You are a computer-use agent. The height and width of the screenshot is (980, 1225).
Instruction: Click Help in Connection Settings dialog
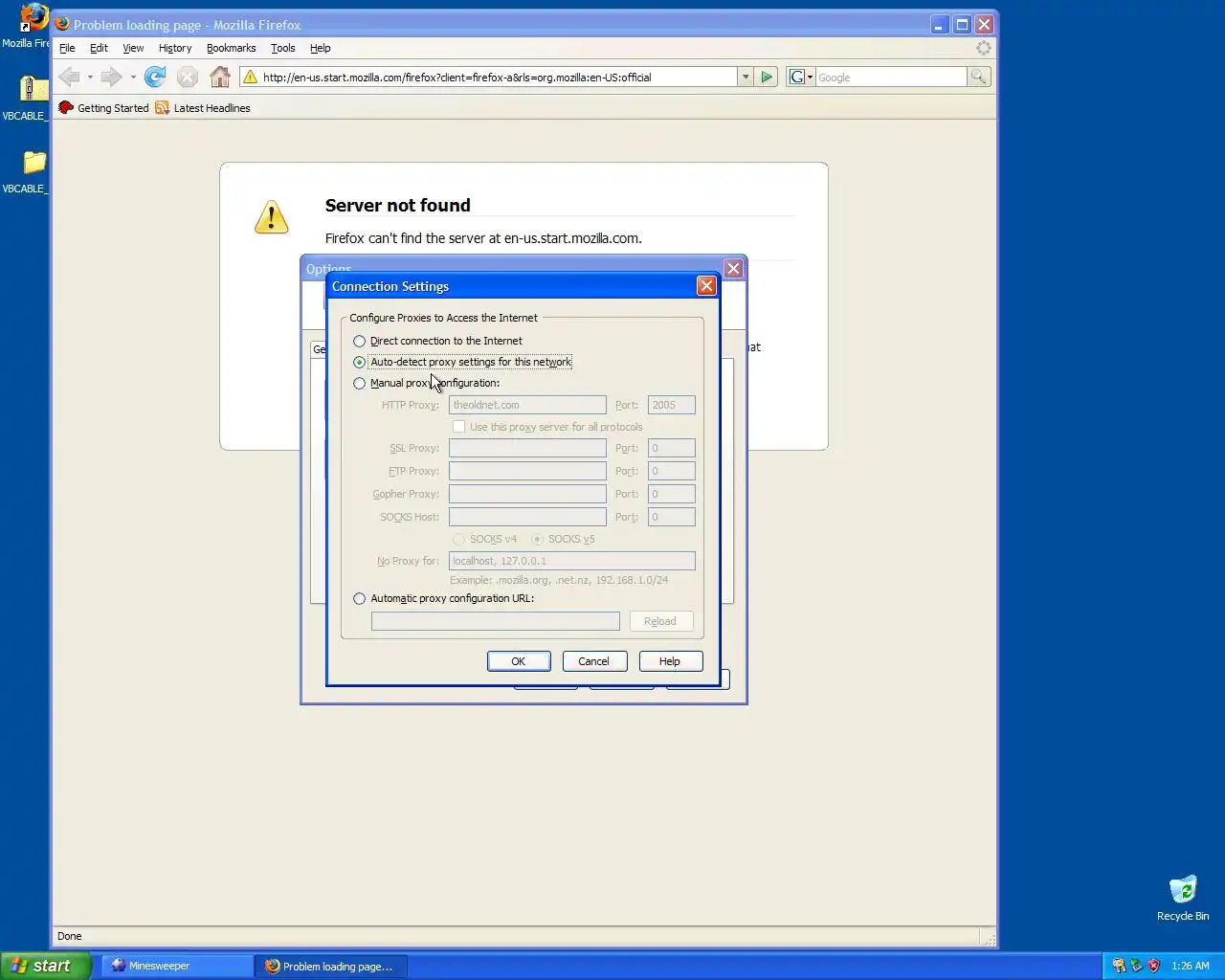click(x=670, y=661)
